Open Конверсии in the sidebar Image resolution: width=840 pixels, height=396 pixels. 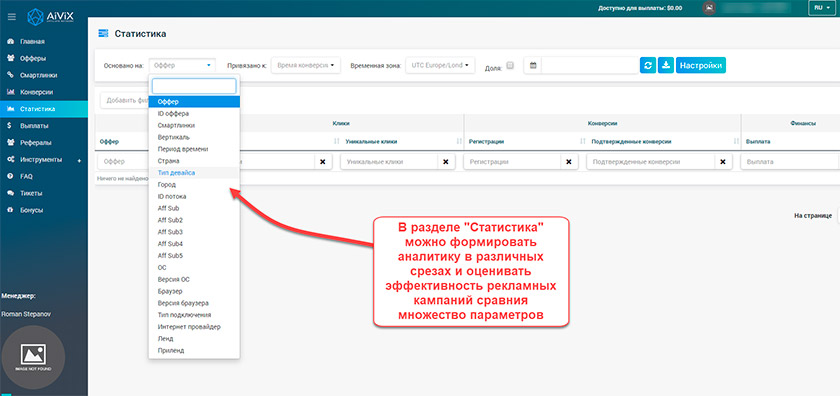(x=36, y=92)
